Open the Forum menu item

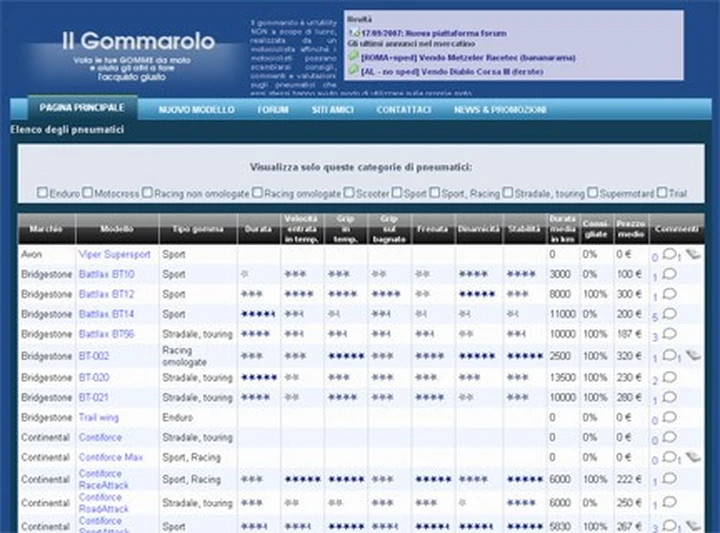(x=273, y=110)
